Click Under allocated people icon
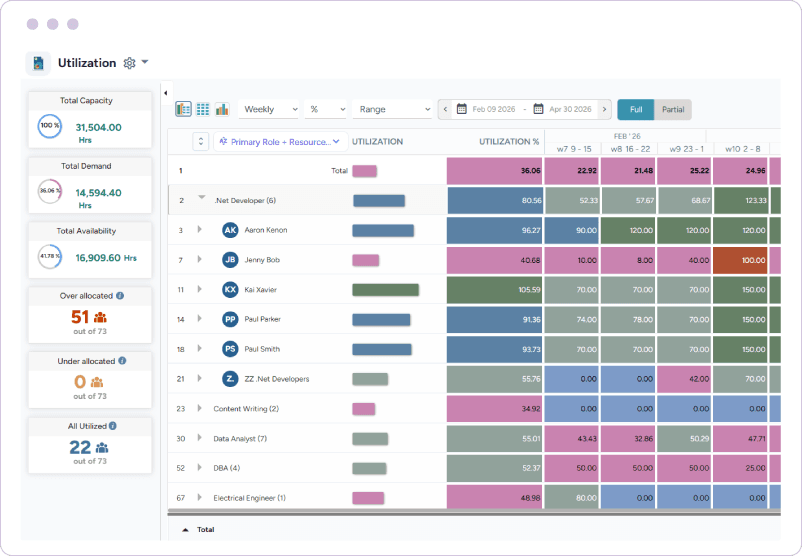This screenshot has height=556, width=802. click(x=97, y=382)
